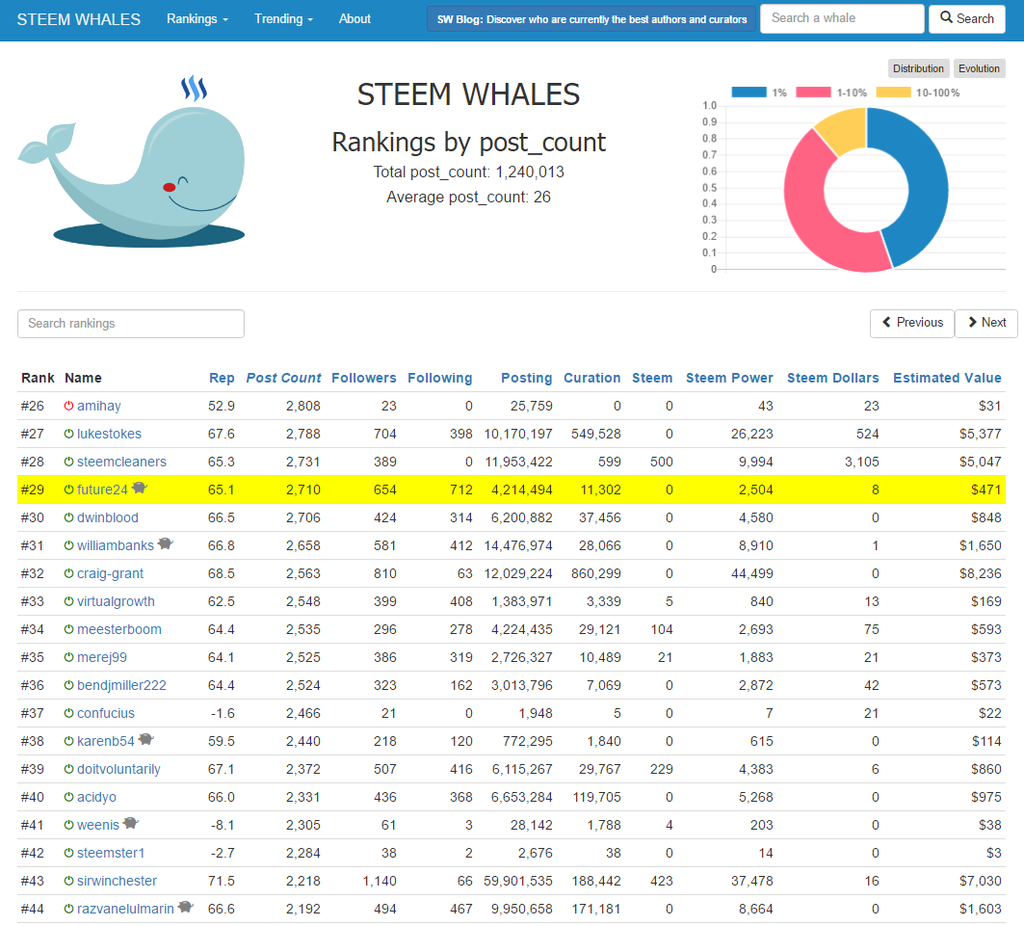This screenshot has width=1024, height=926.
Task: Focus the Search rankings input field
Action: click(x=131, y=324)
